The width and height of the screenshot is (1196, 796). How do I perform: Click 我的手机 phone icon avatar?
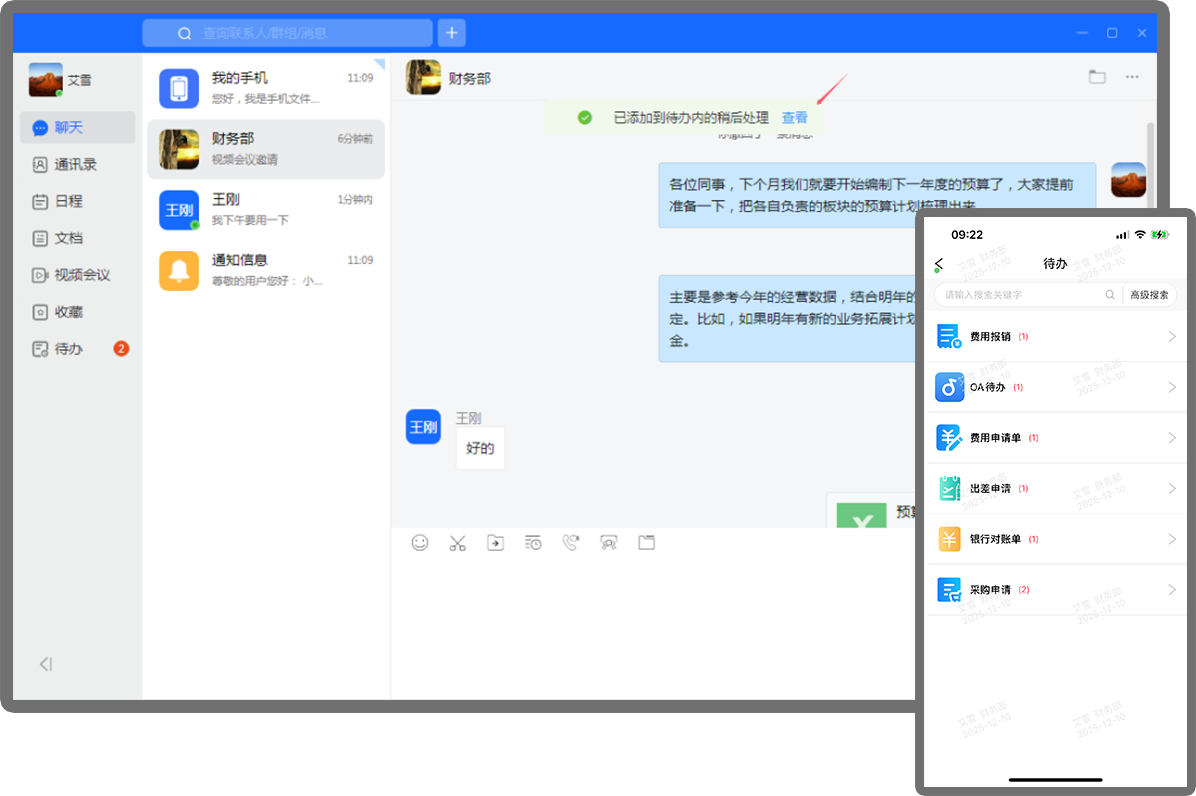179,88
